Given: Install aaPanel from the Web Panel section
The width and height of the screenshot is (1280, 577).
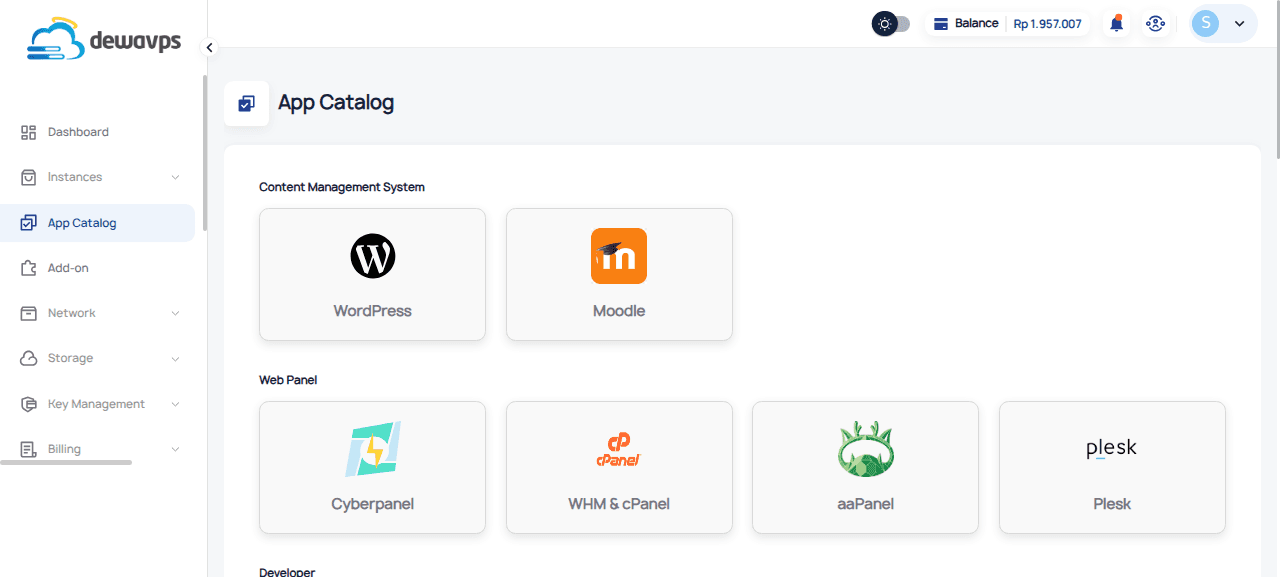Looking at the screenshot, I should click(x=865, y=467).
